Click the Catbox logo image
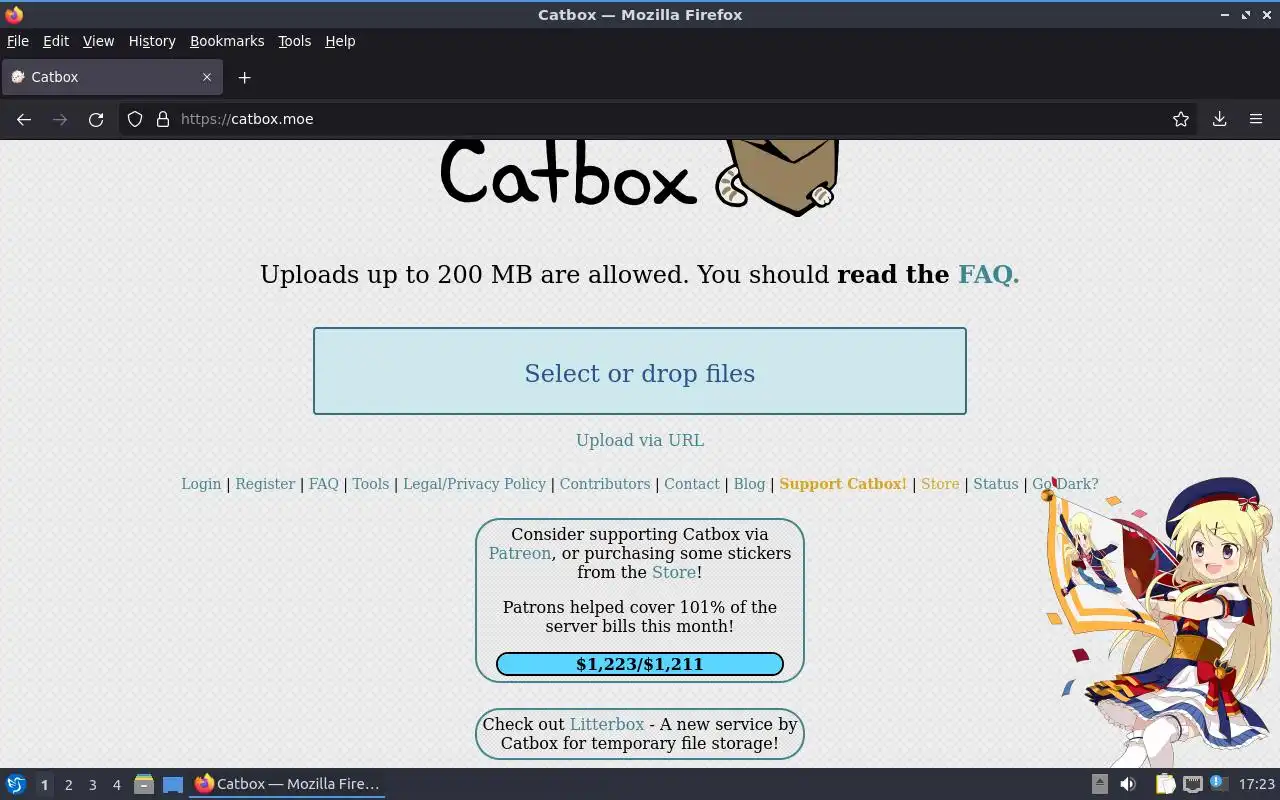Image resolution: width=1280 pixels, height=800 pixels. click(x=640, y=177)
